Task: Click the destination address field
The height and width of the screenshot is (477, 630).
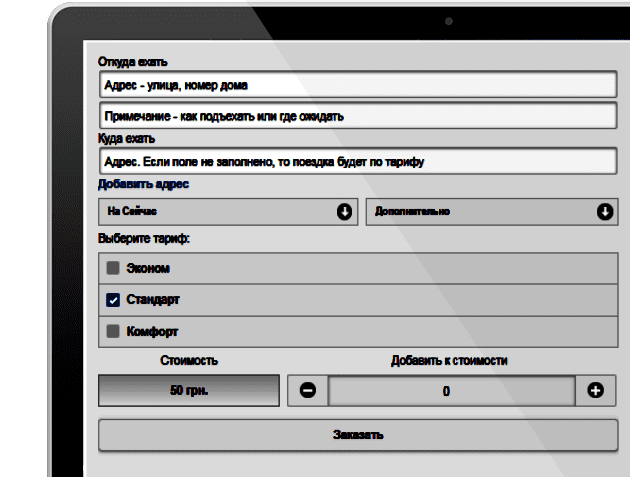Action: click(358, 160)
